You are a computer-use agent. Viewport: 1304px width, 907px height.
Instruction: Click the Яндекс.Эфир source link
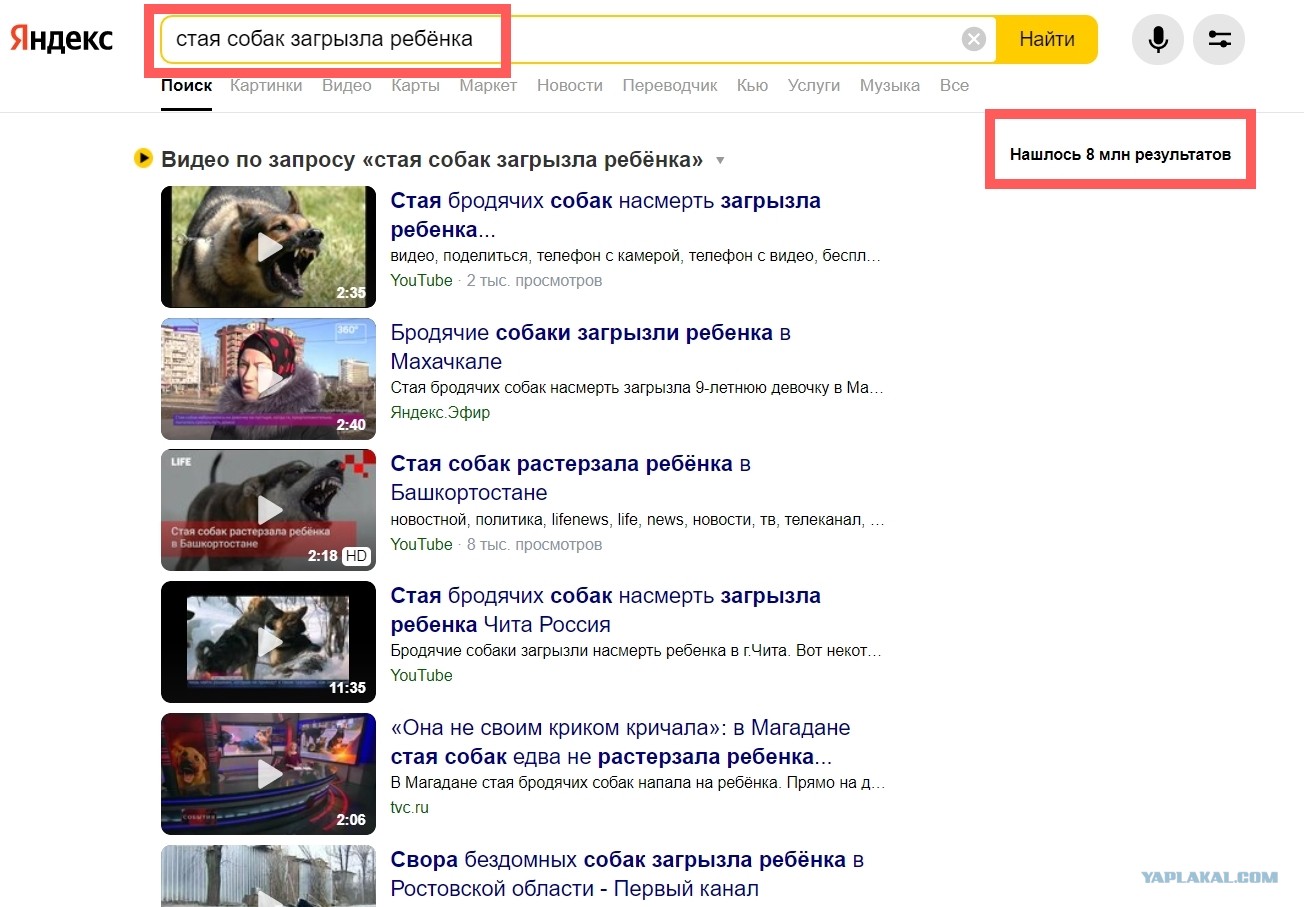tap(440, 412)
